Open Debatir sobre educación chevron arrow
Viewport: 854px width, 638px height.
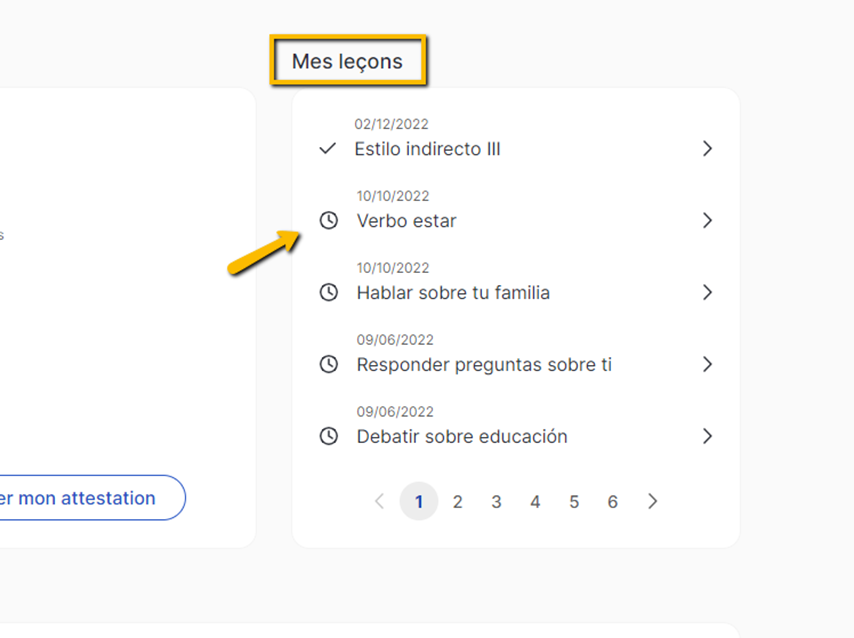coord(707,437)
